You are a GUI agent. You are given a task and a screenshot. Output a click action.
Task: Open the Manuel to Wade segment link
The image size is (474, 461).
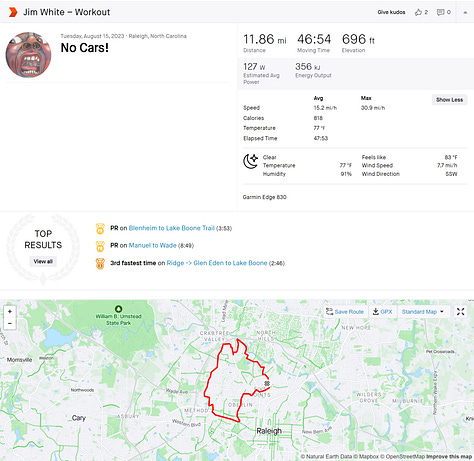tap(152, 245)
